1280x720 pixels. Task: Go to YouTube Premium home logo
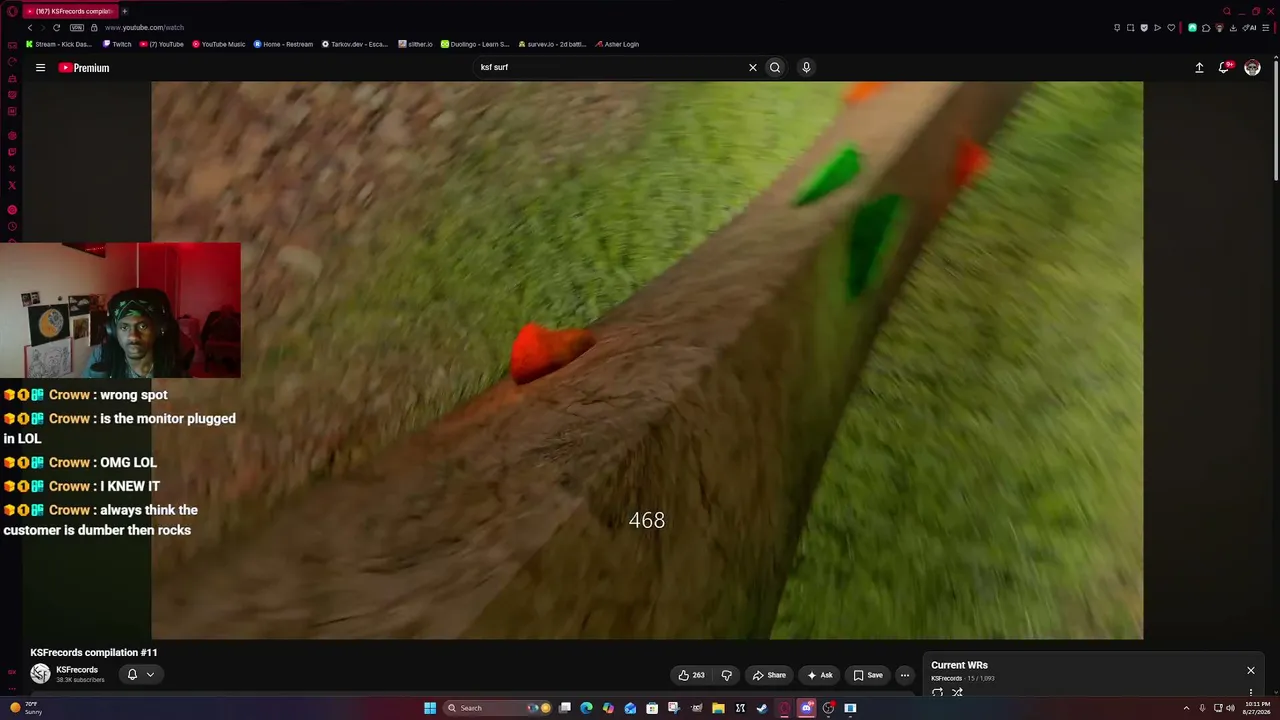pos(84,68)
